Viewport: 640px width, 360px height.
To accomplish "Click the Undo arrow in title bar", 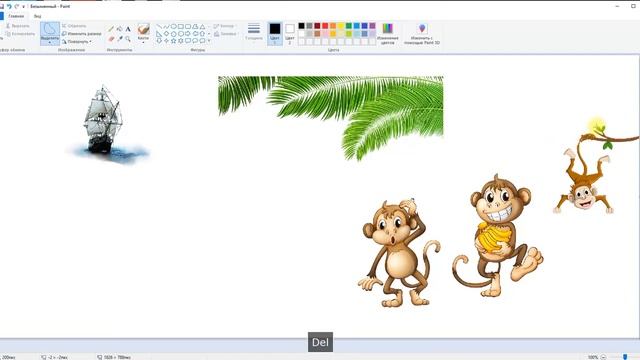I will pyautogui.click(x=9, y=7).
